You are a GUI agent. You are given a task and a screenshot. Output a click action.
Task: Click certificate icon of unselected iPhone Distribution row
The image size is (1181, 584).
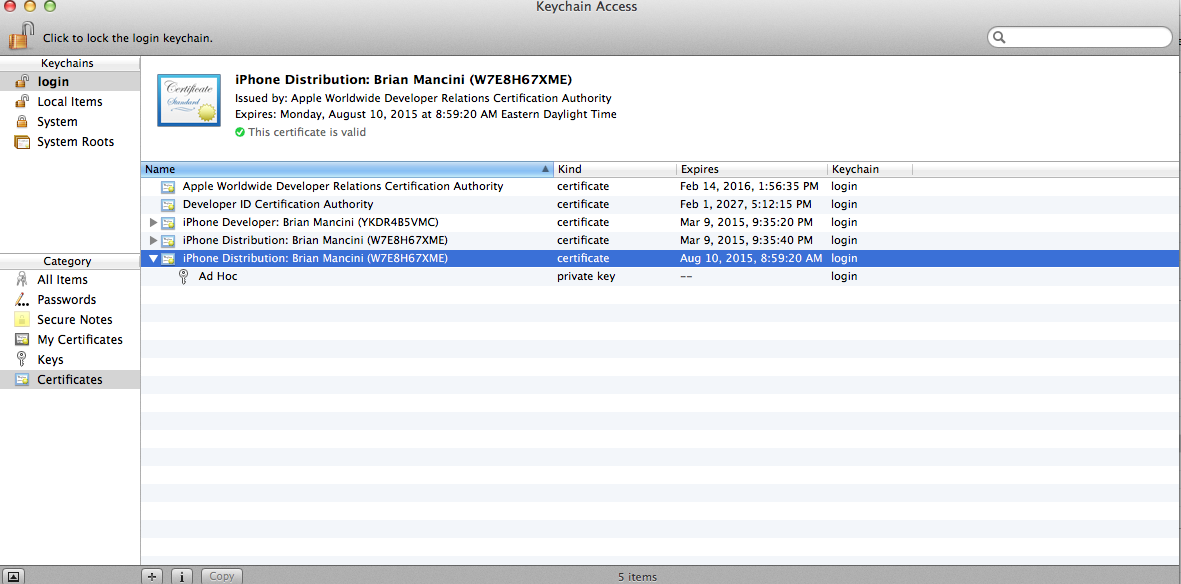[x=169, y=240]
